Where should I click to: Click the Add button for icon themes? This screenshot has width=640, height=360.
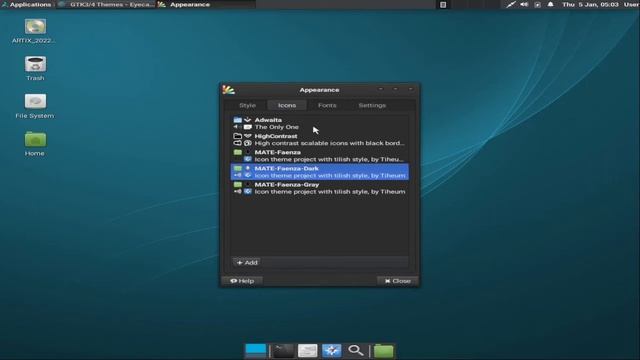coord(247,262)
